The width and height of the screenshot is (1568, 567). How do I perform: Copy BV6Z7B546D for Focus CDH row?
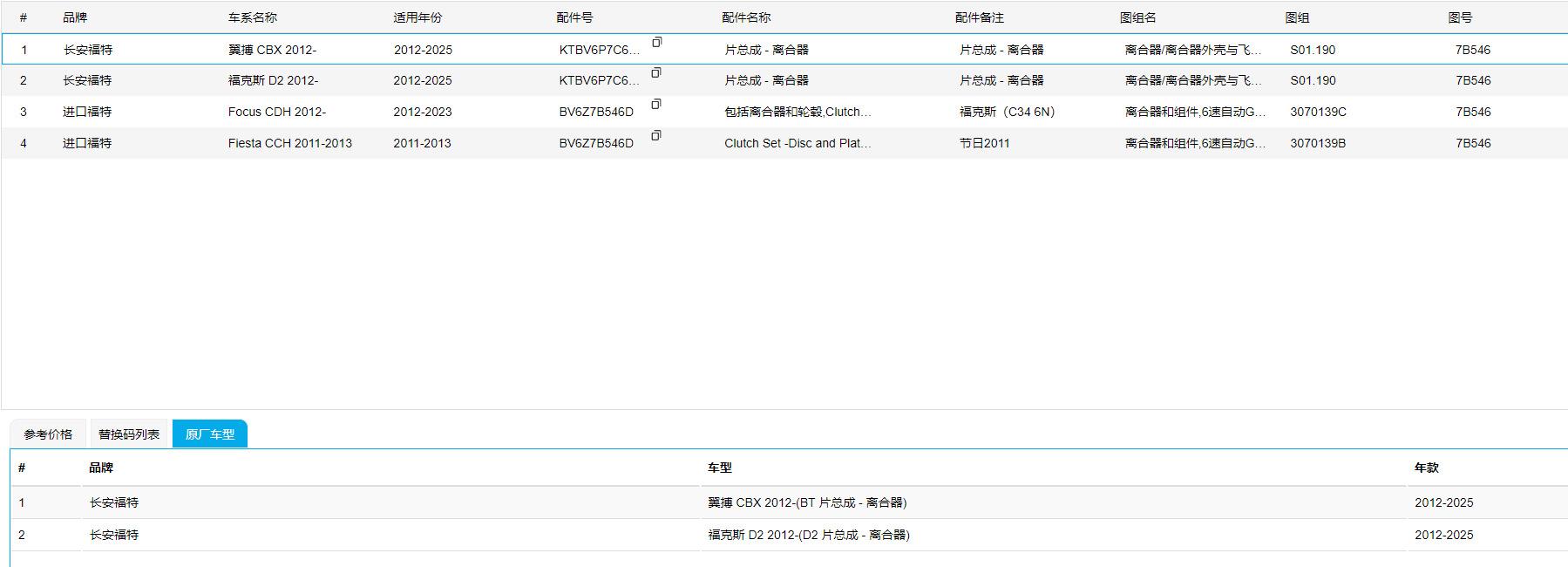(656, 104)
